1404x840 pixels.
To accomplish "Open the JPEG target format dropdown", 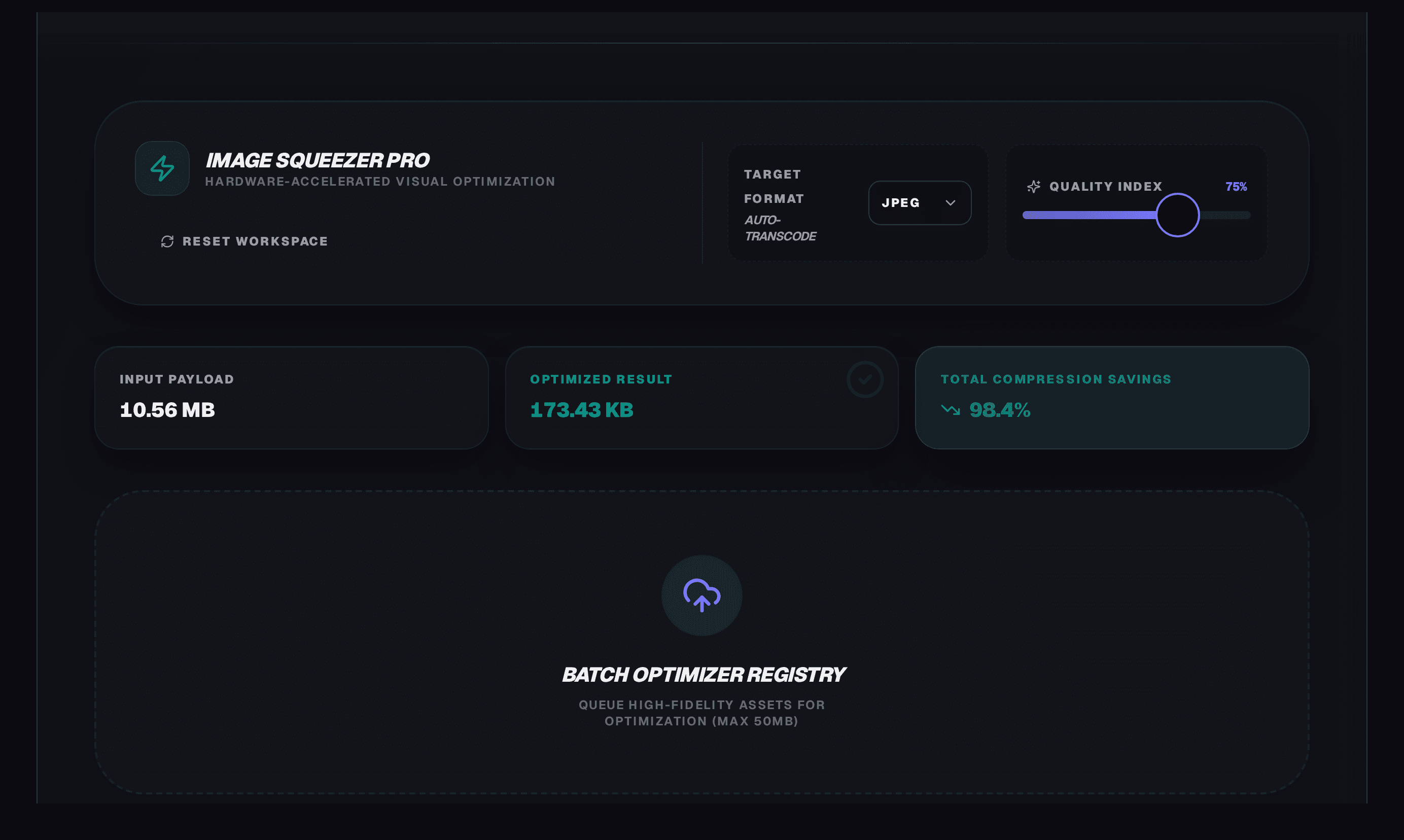I will 920,202.
